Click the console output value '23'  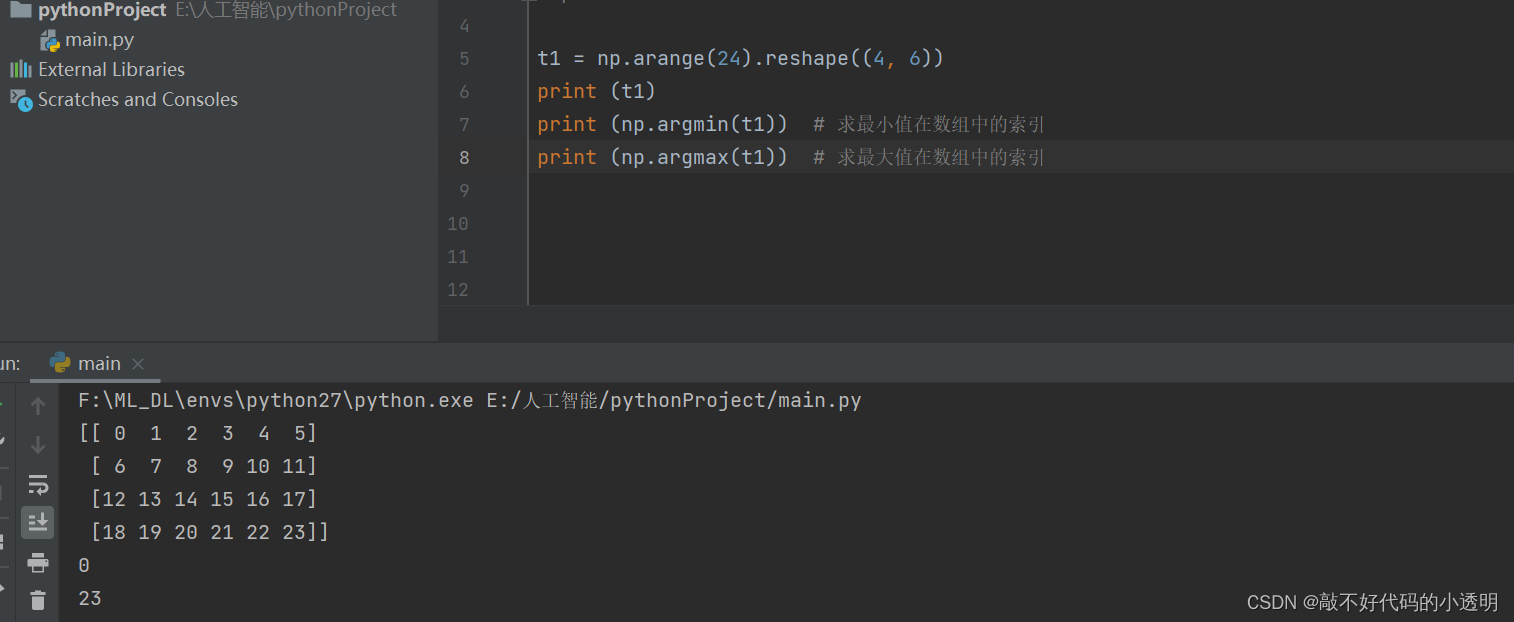(90, 599)
